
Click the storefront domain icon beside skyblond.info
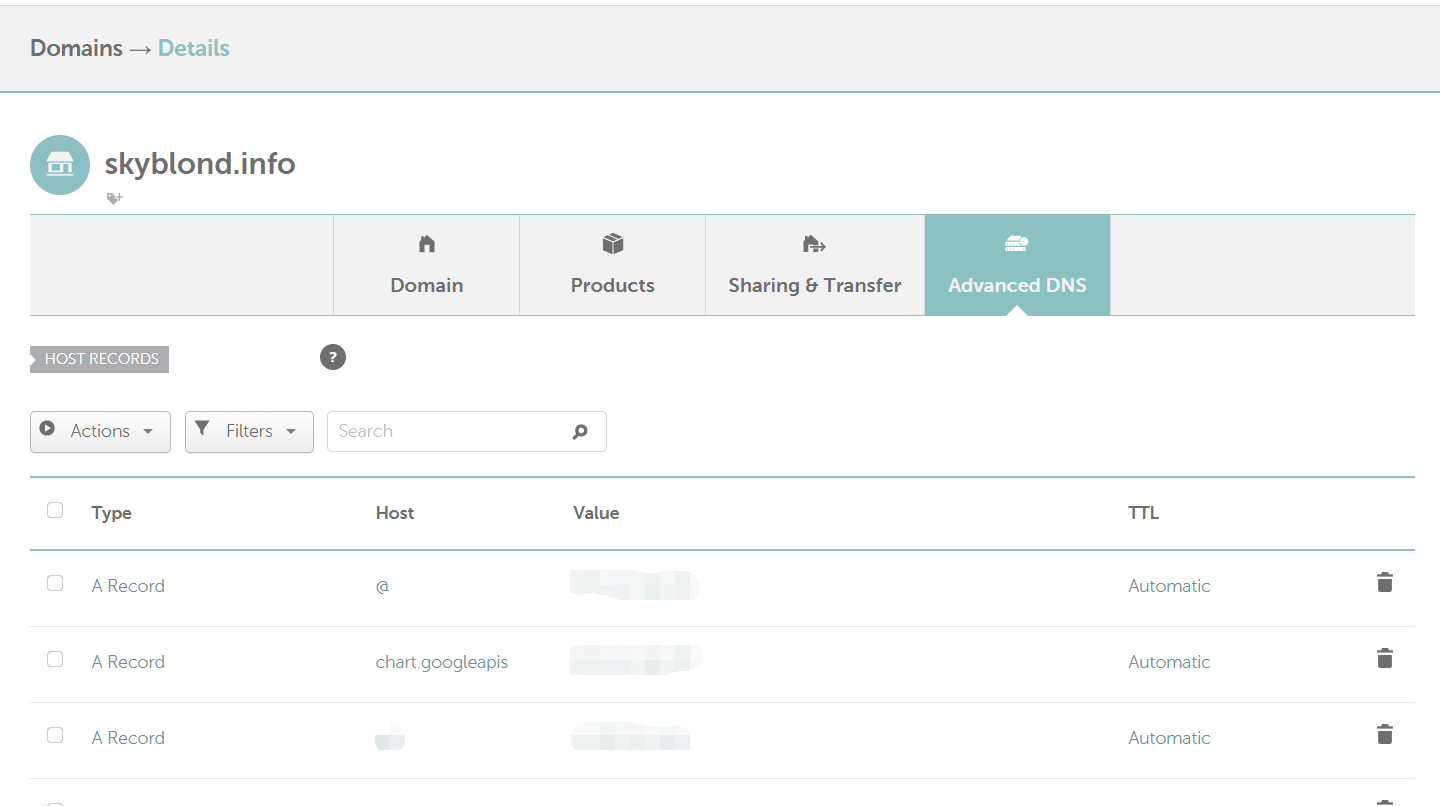click(60, 165)
